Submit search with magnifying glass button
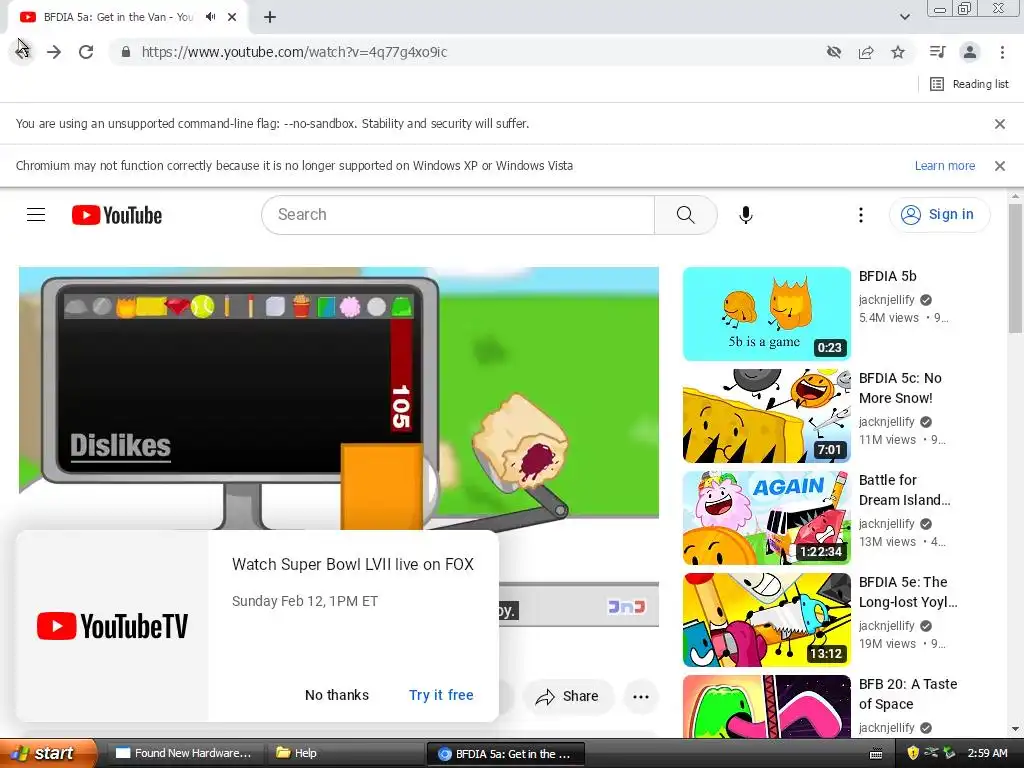 click(686, 215)
